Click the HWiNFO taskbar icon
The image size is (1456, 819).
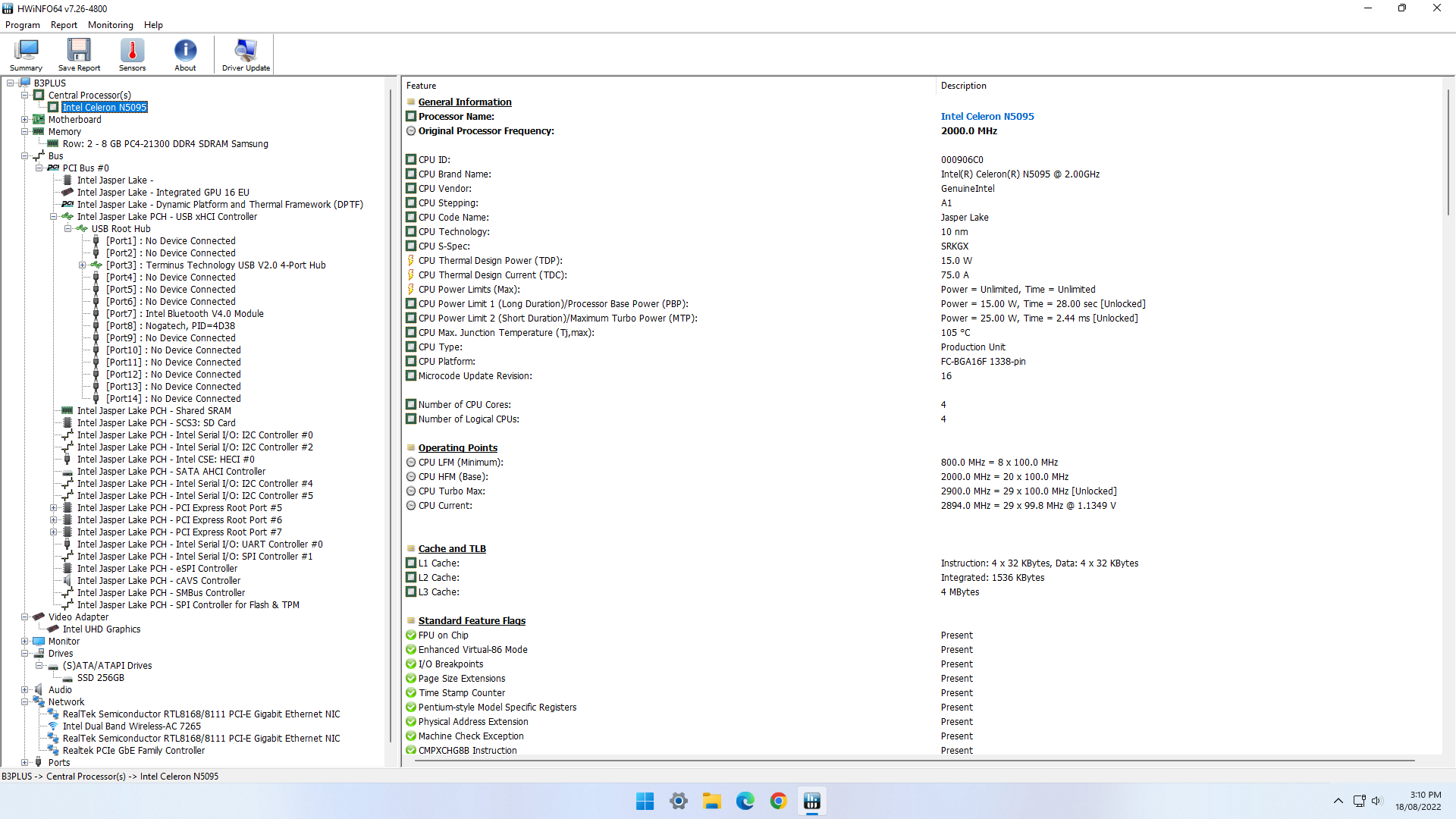click(811, 801)
